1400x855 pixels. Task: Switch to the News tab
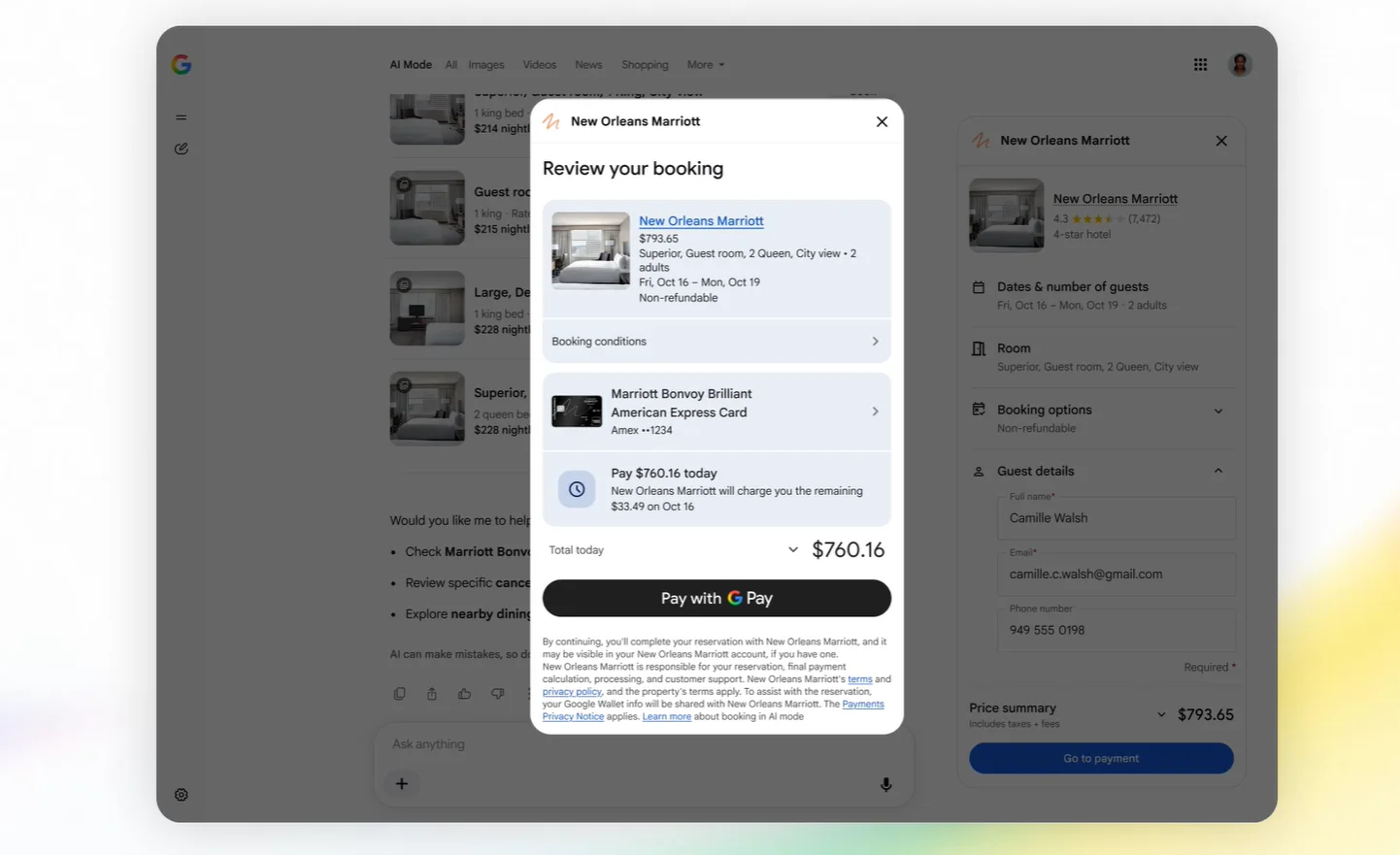coord(588,65)
